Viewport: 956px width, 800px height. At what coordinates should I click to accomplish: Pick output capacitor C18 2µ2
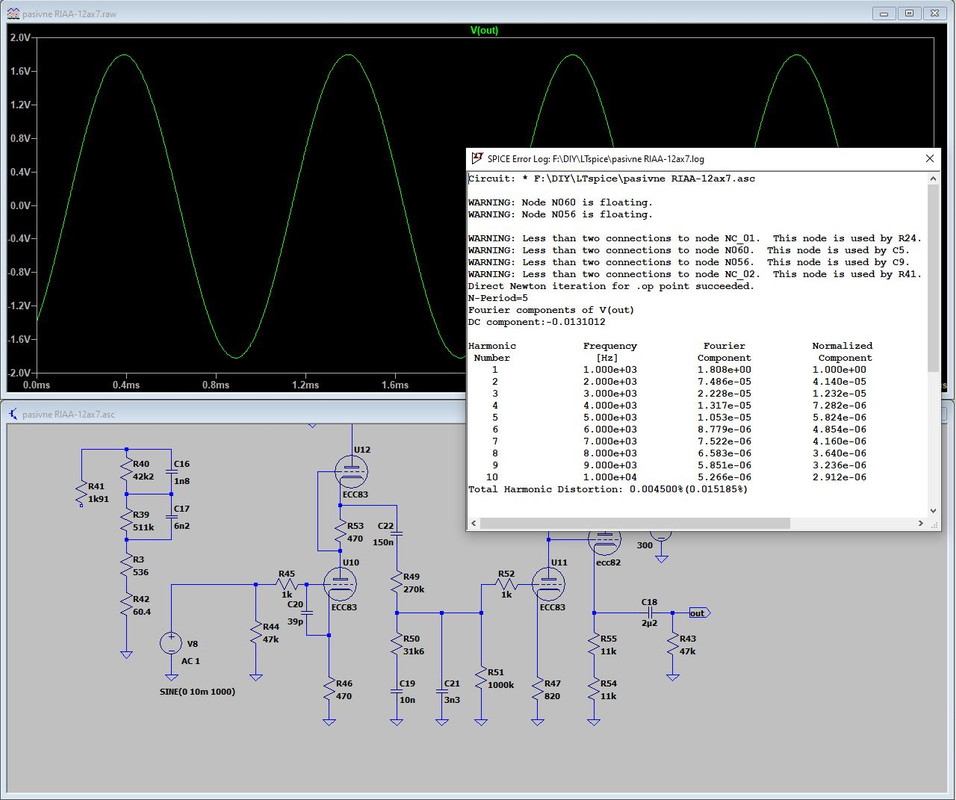pyautogui.click(x=650, y=613)
